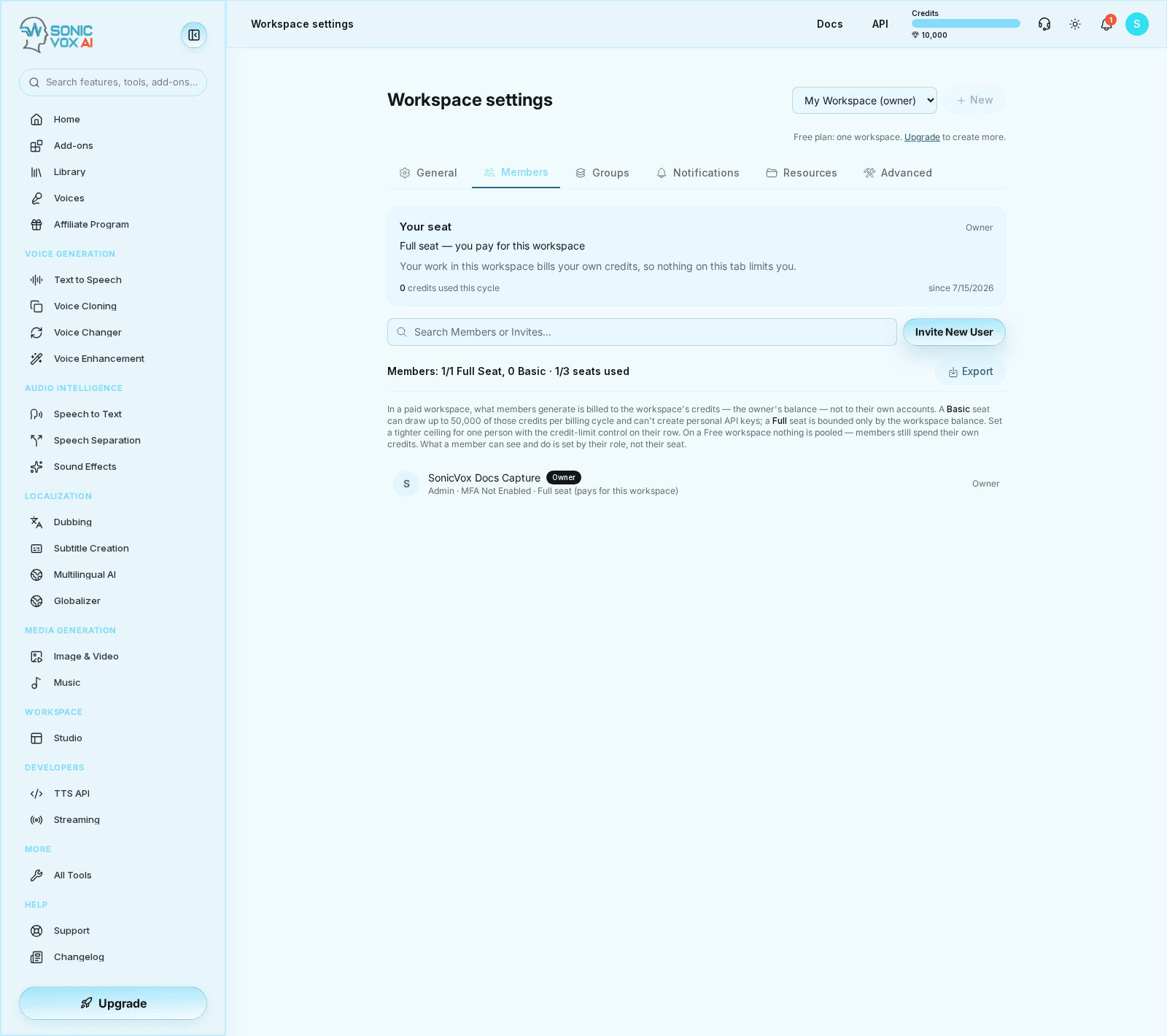Open the Home sidebar icon
Screen dimensions: 1167x1036
[x=36, y=120]
